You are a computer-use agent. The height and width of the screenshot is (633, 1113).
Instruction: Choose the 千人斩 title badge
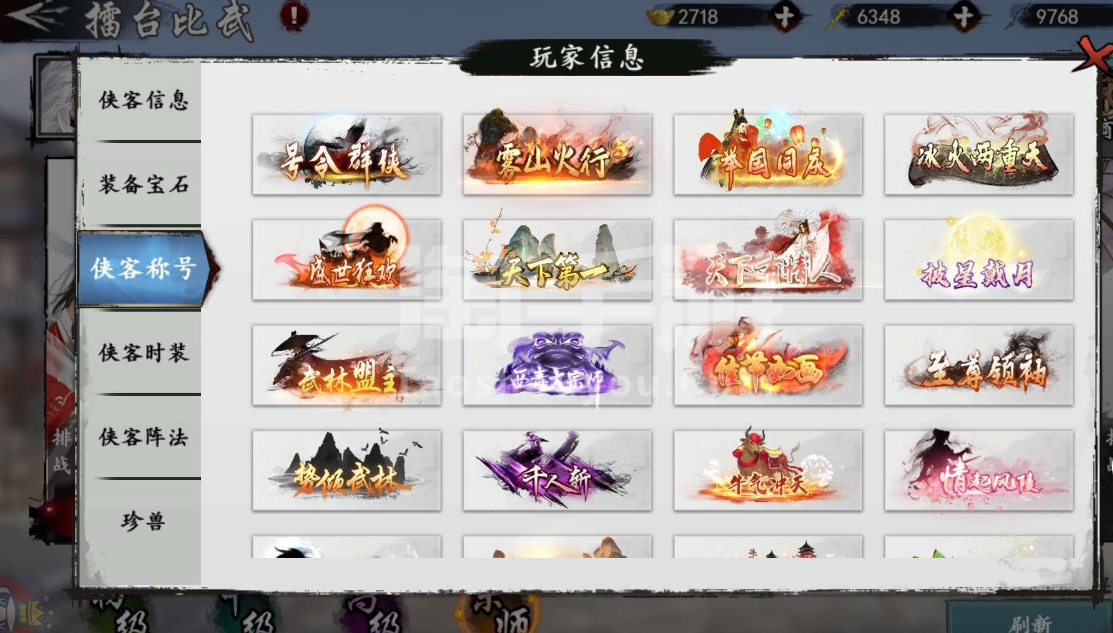click(557, 470)
